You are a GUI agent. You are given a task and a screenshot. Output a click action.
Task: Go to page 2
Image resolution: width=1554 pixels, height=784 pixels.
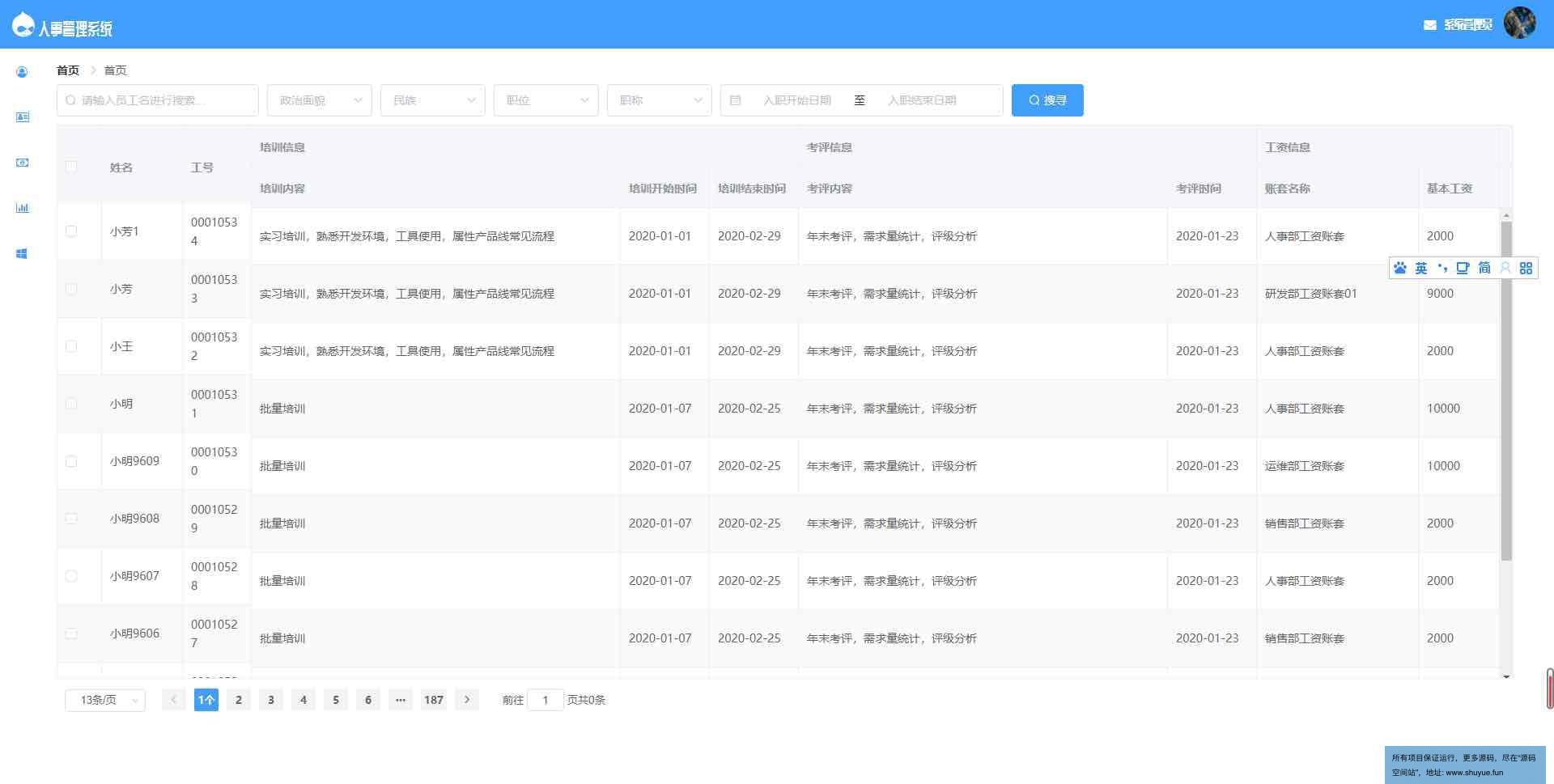239,700
